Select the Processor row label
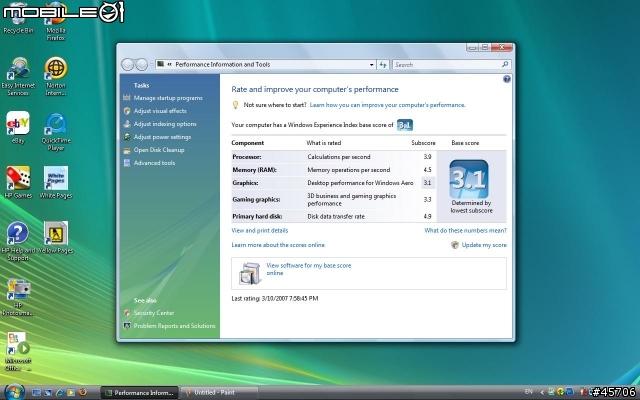 pos(247,157)
